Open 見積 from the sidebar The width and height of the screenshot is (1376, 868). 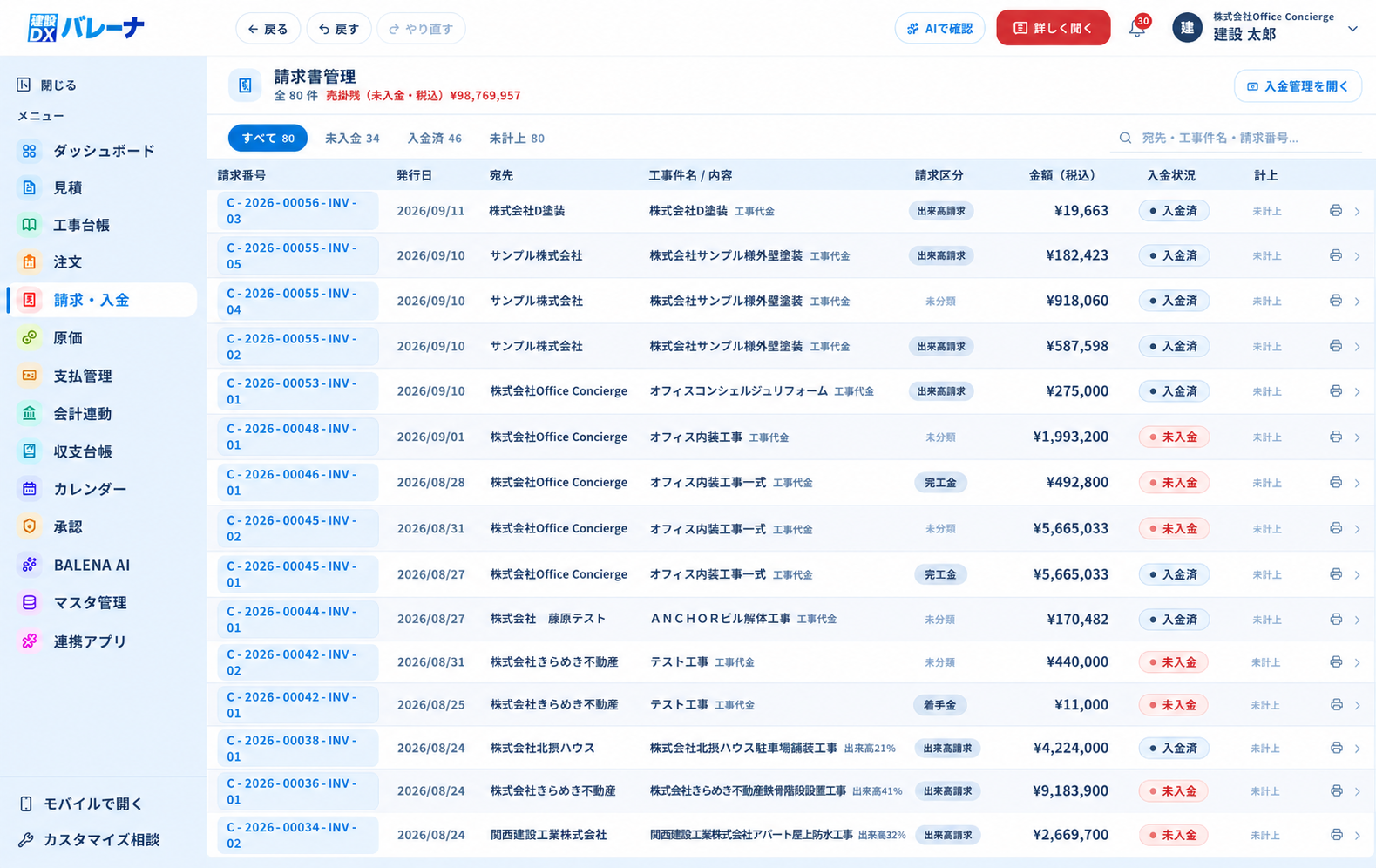(x=67, y=187)
